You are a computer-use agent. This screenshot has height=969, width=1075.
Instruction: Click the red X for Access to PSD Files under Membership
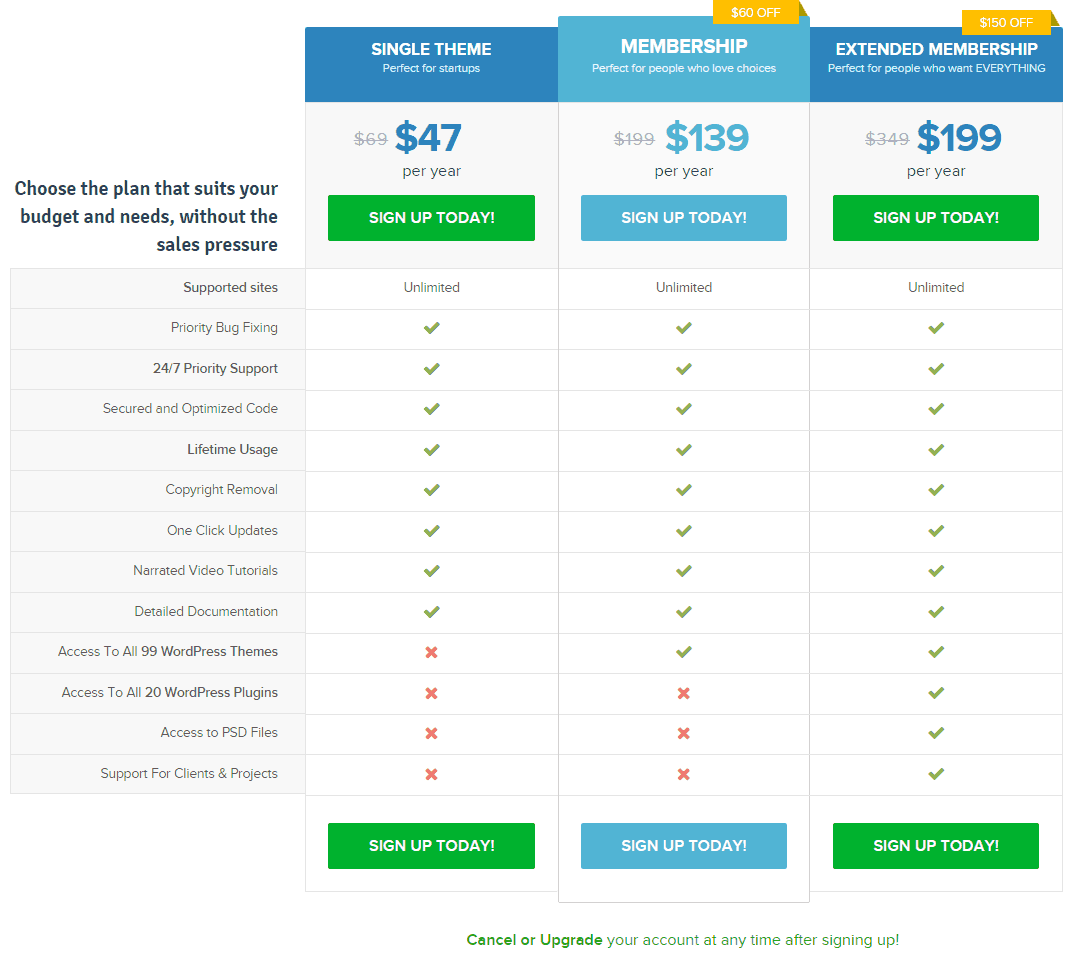pyautogui.click(x=683, y=733)
